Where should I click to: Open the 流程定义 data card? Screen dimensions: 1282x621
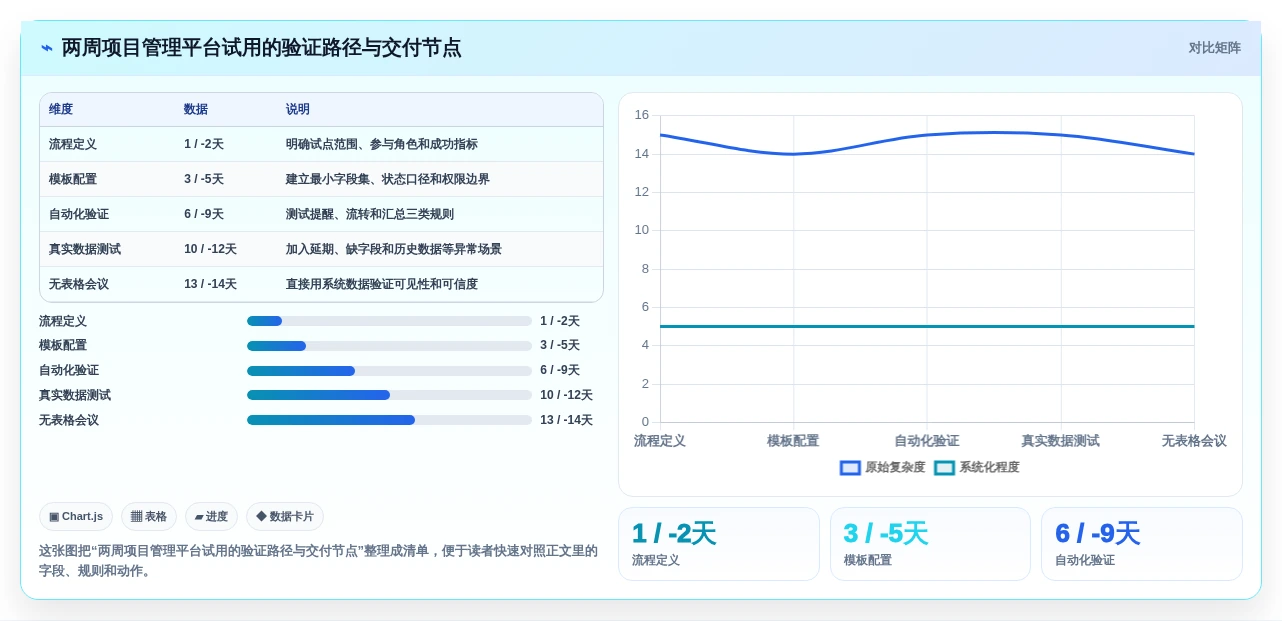click(719, 544)
